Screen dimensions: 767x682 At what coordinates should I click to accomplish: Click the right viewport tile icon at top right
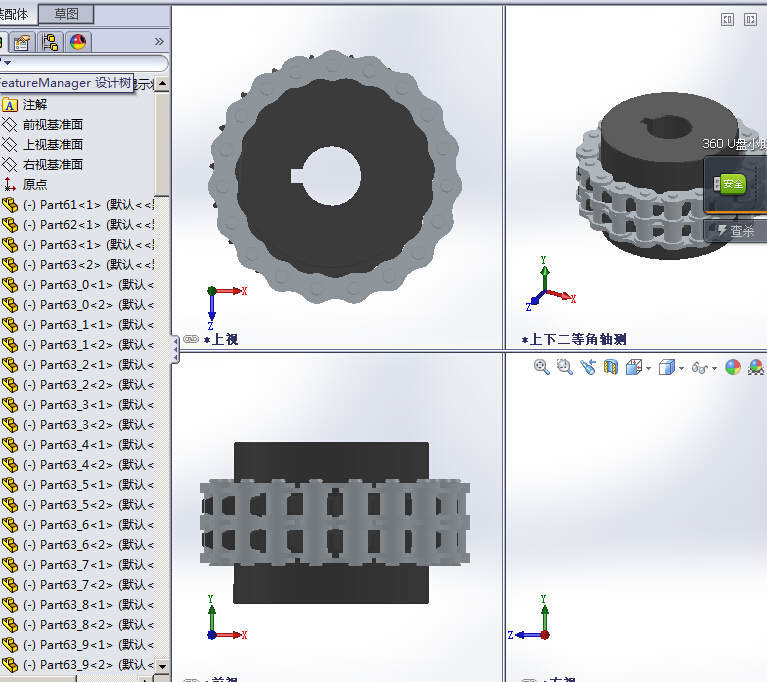[x=750, y=20]
